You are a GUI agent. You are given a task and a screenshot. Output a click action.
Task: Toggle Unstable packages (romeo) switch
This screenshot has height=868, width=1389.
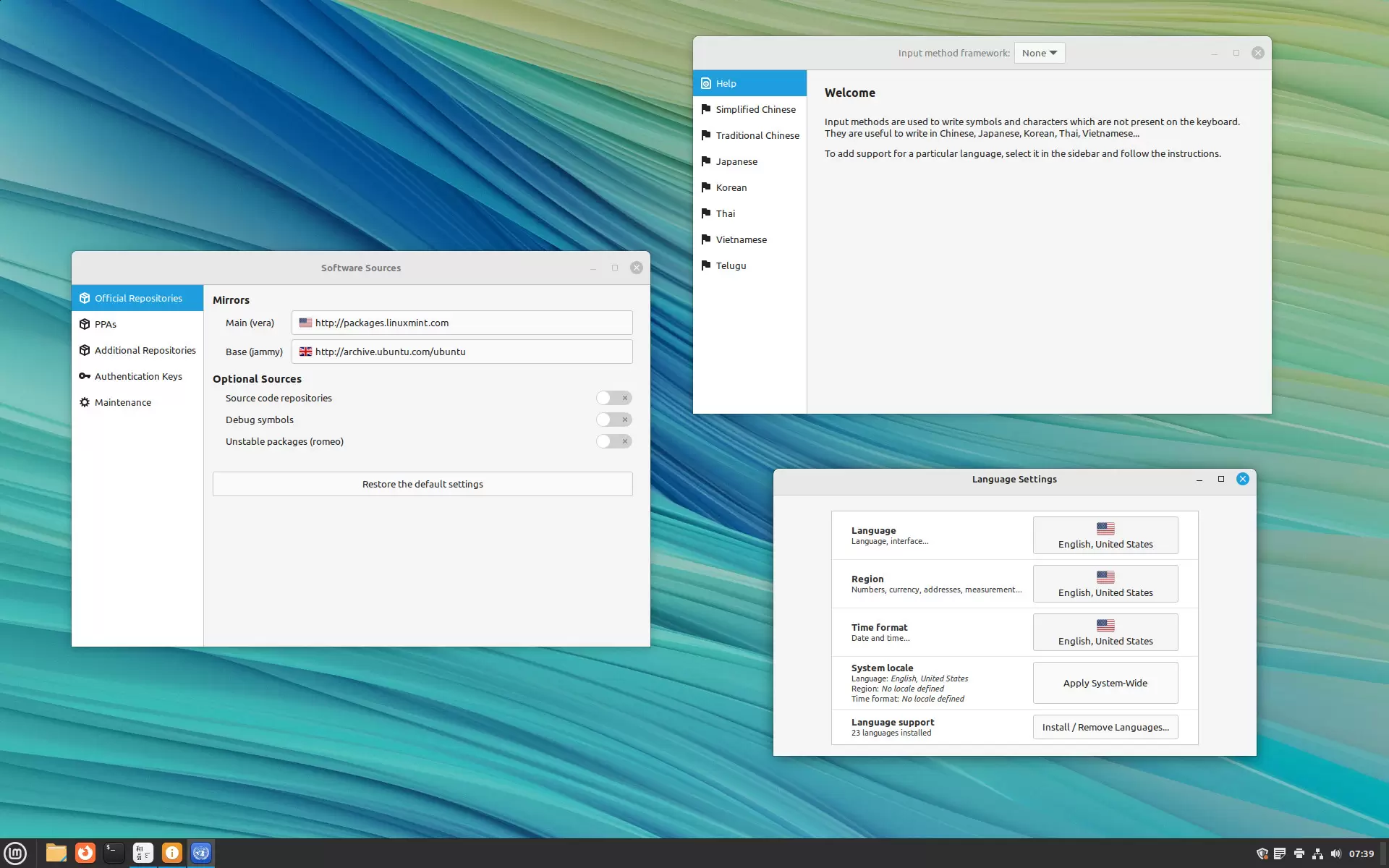[613, 441]
